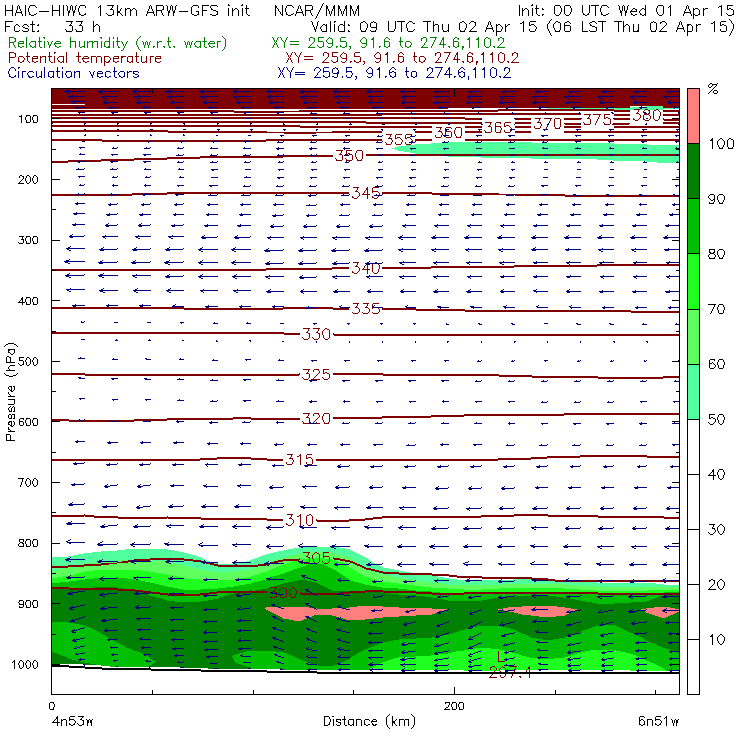Screen dimensions: 740x740
Task: Click the '20' color bar label
Action: click(x=716, y=585)
